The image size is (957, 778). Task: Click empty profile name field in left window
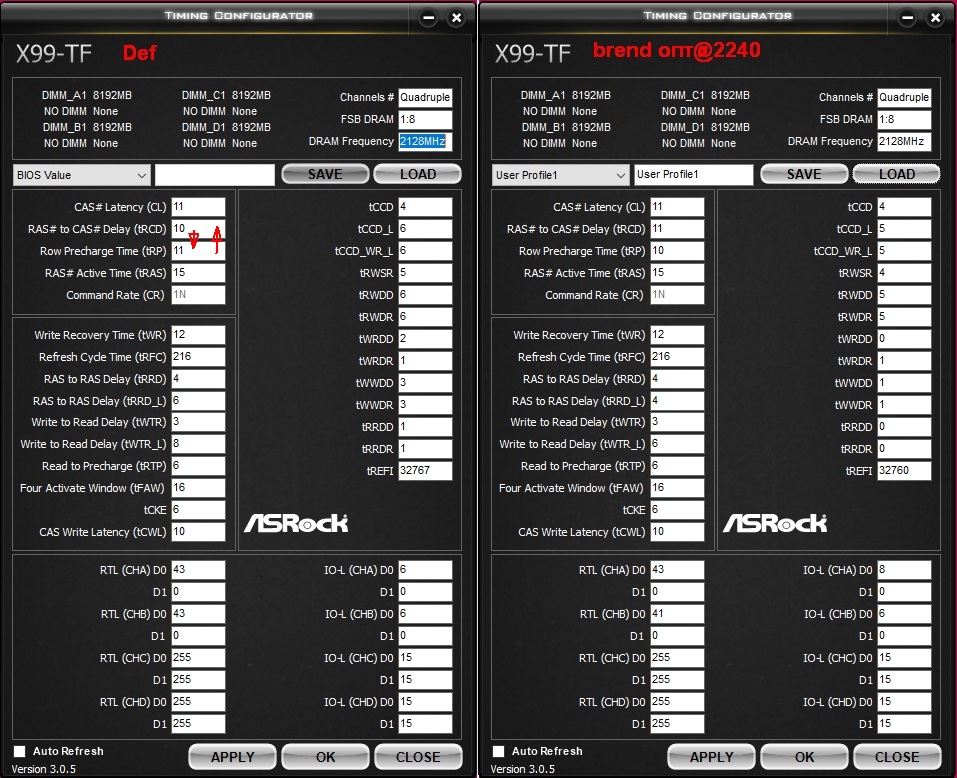coord(215,175)
